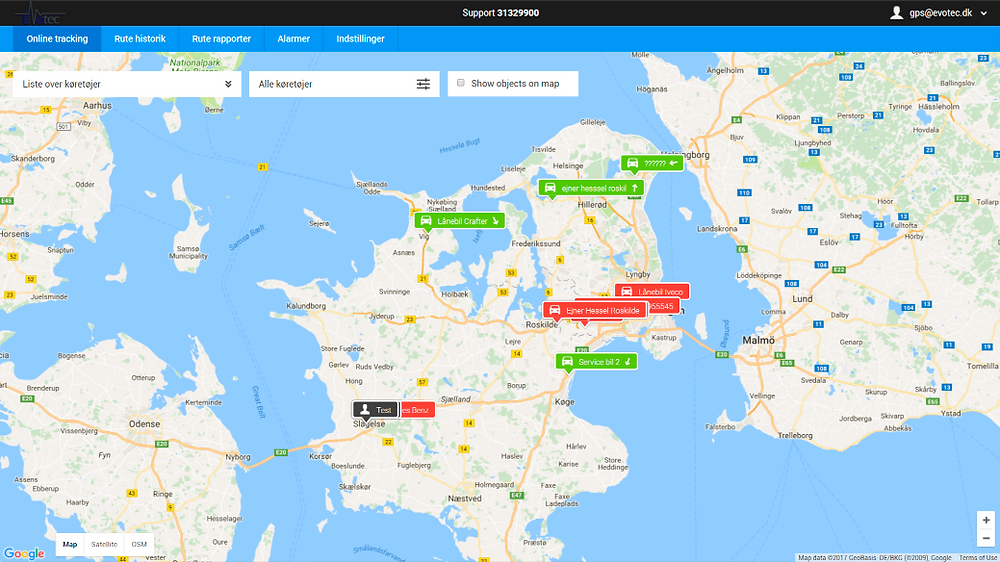Click the Lund city label

tap(802, 299)
